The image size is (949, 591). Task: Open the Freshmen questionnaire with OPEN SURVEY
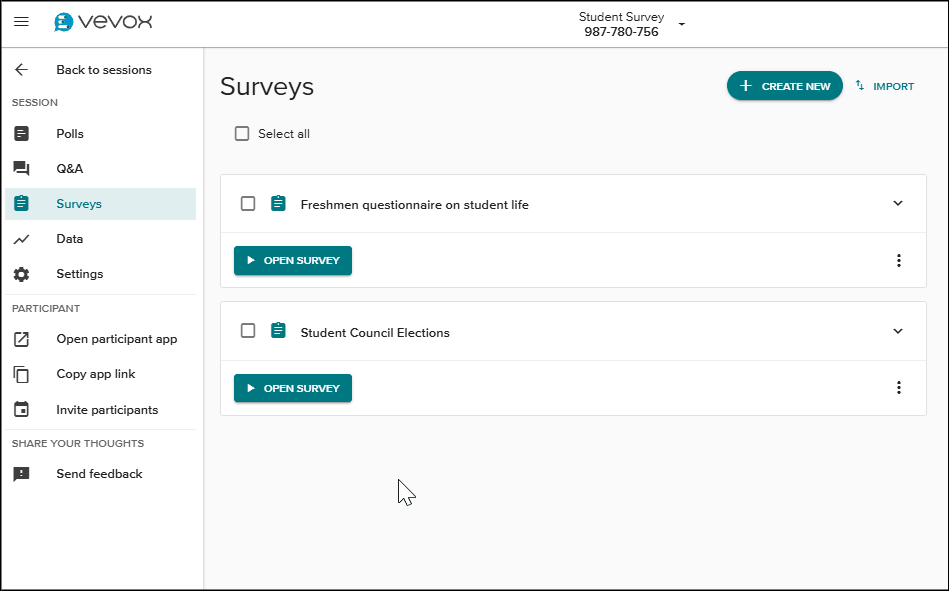(292, 260)
